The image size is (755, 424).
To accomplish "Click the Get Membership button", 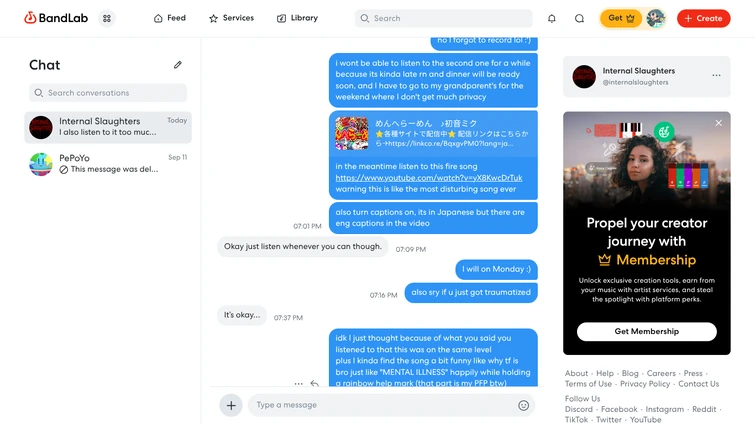I will pyautogui.click(x=647, y=331).
